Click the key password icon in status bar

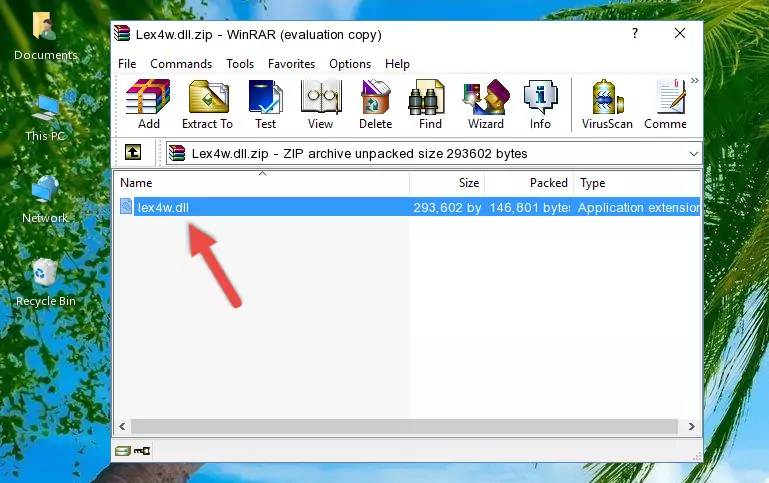[142, 451]
